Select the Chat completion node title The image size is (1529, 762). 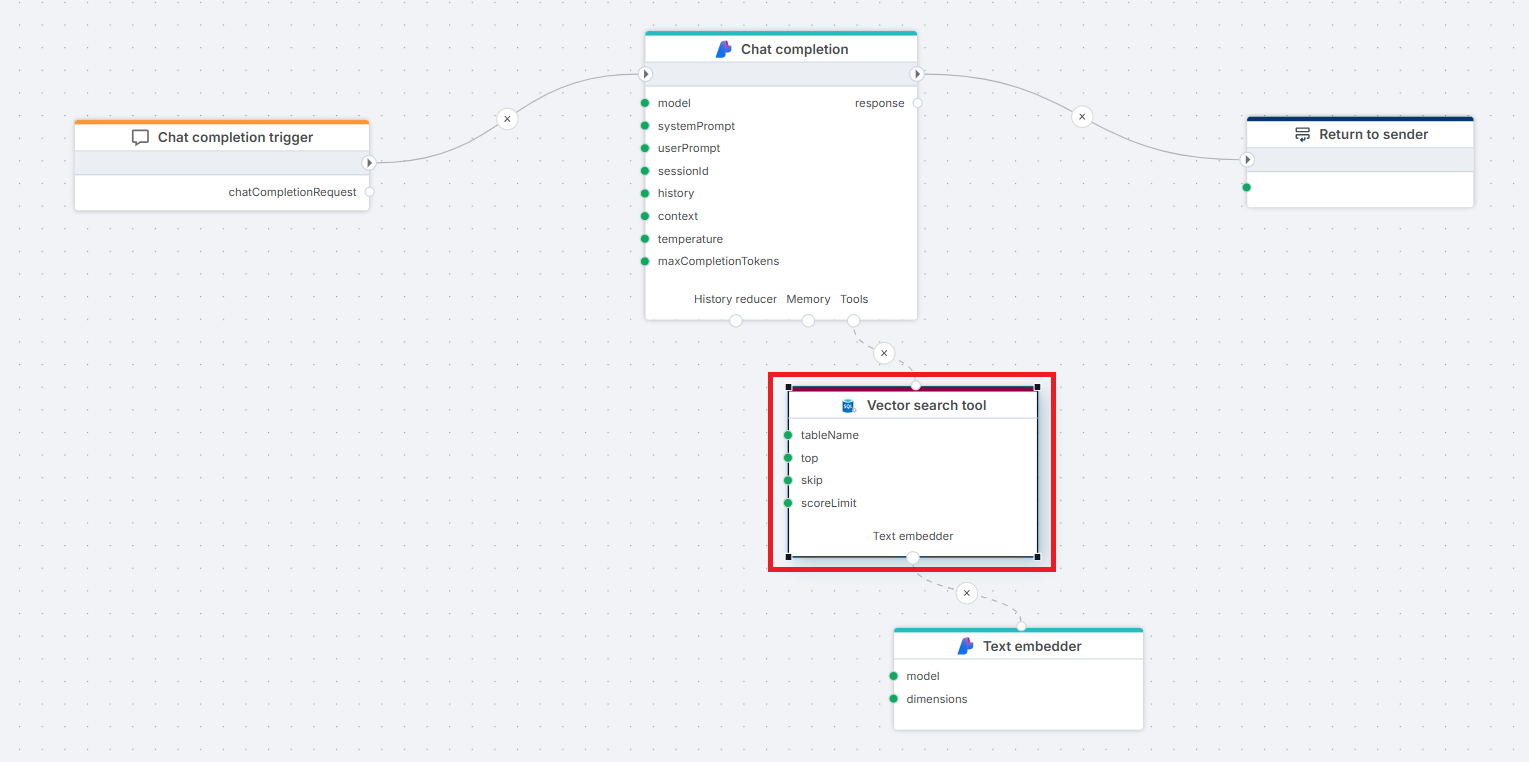click(x=795, y=49)
